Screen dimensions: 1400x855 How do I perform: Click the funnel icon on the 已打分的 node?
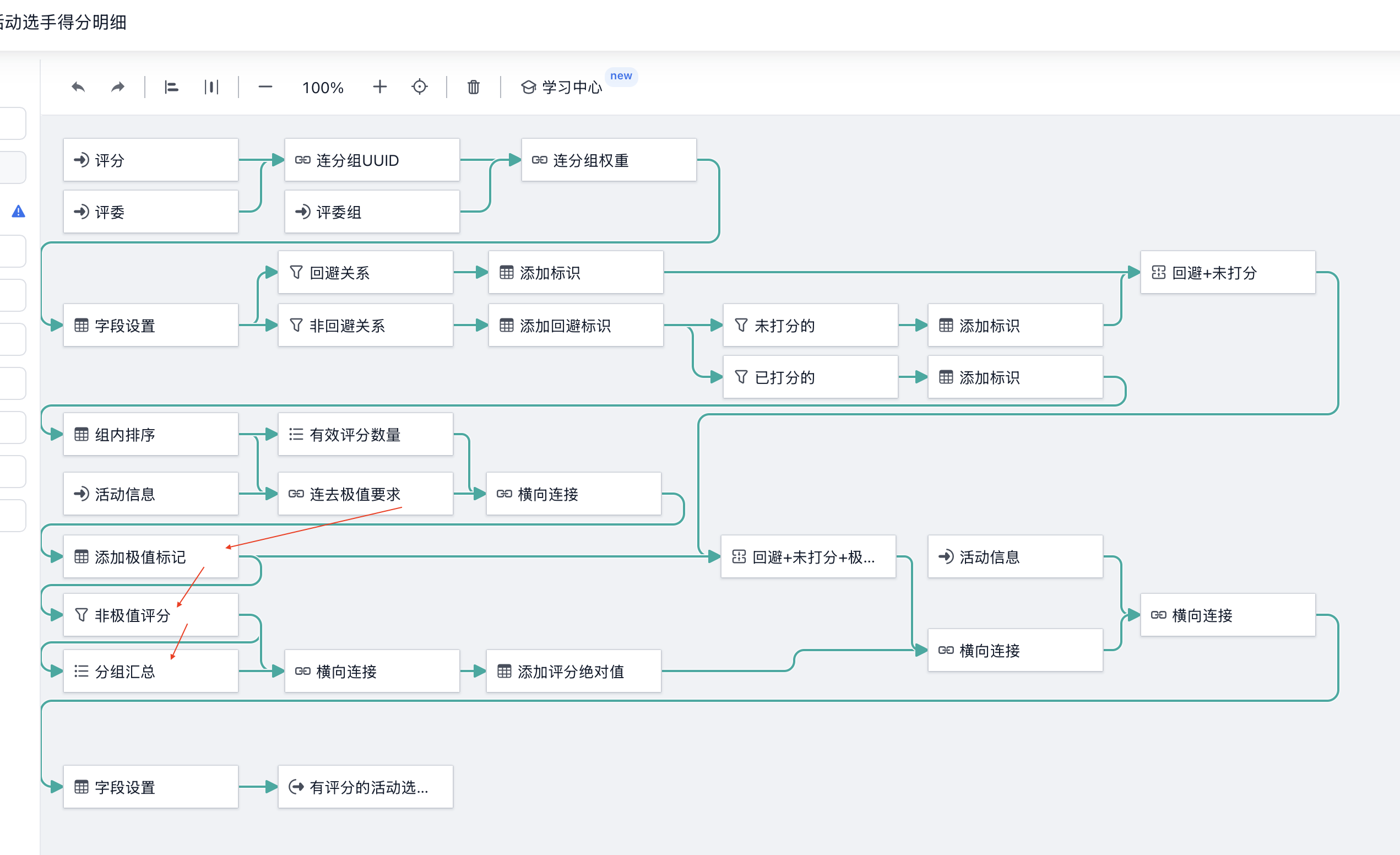click(741, 377)
